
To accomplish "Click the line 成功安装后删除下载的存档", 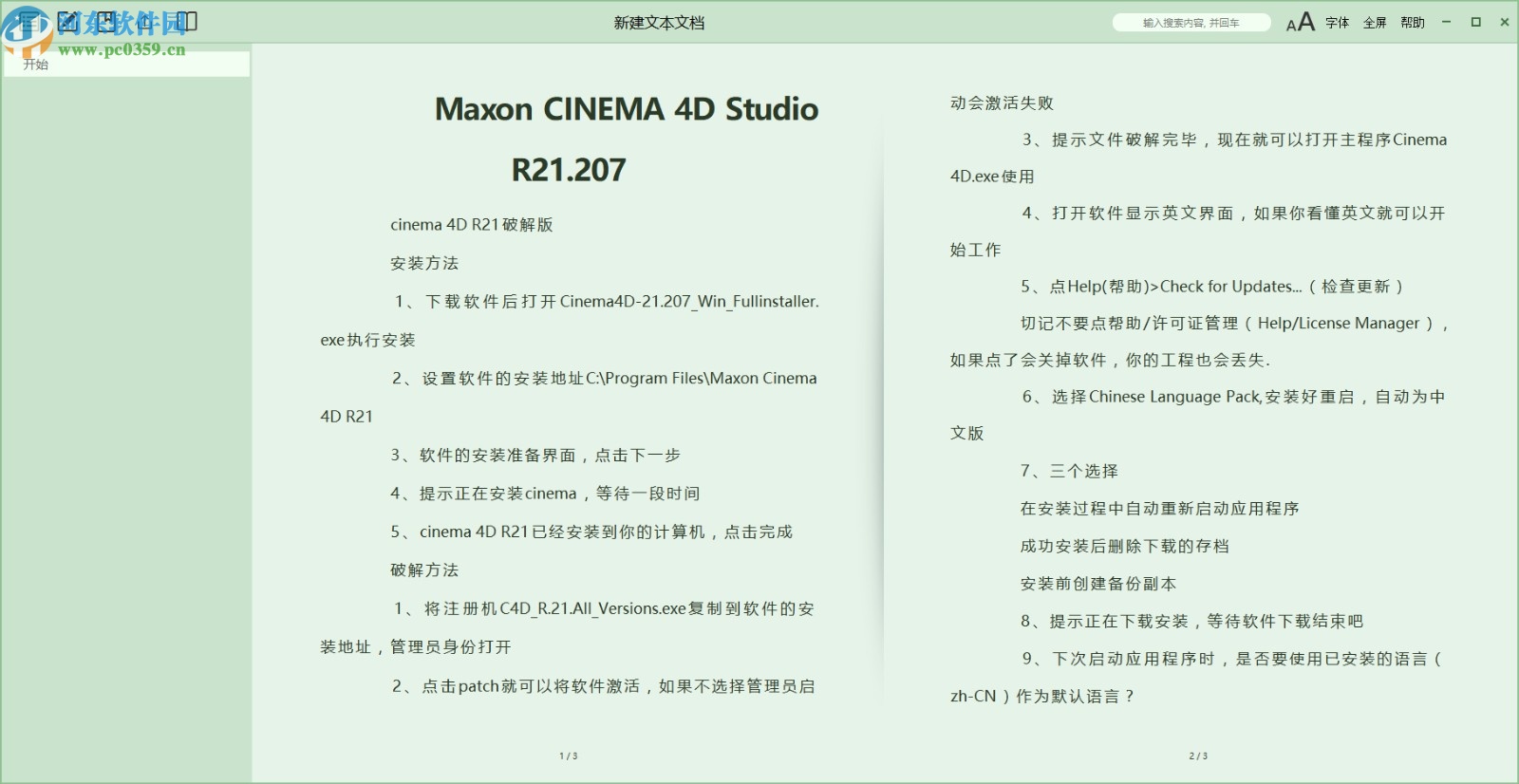I will click(x=1125, y=546).
